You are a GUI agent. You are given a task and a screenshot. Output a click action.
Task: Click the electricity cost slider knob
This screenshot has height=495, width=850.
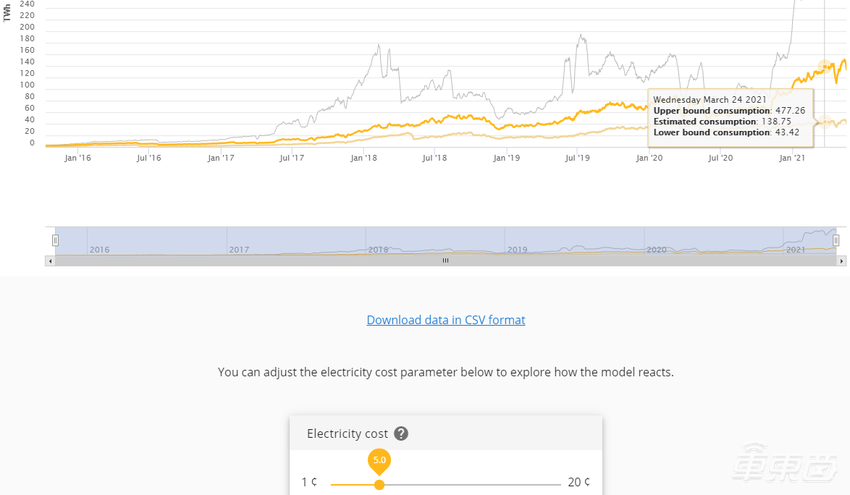(x=379, y=484)
